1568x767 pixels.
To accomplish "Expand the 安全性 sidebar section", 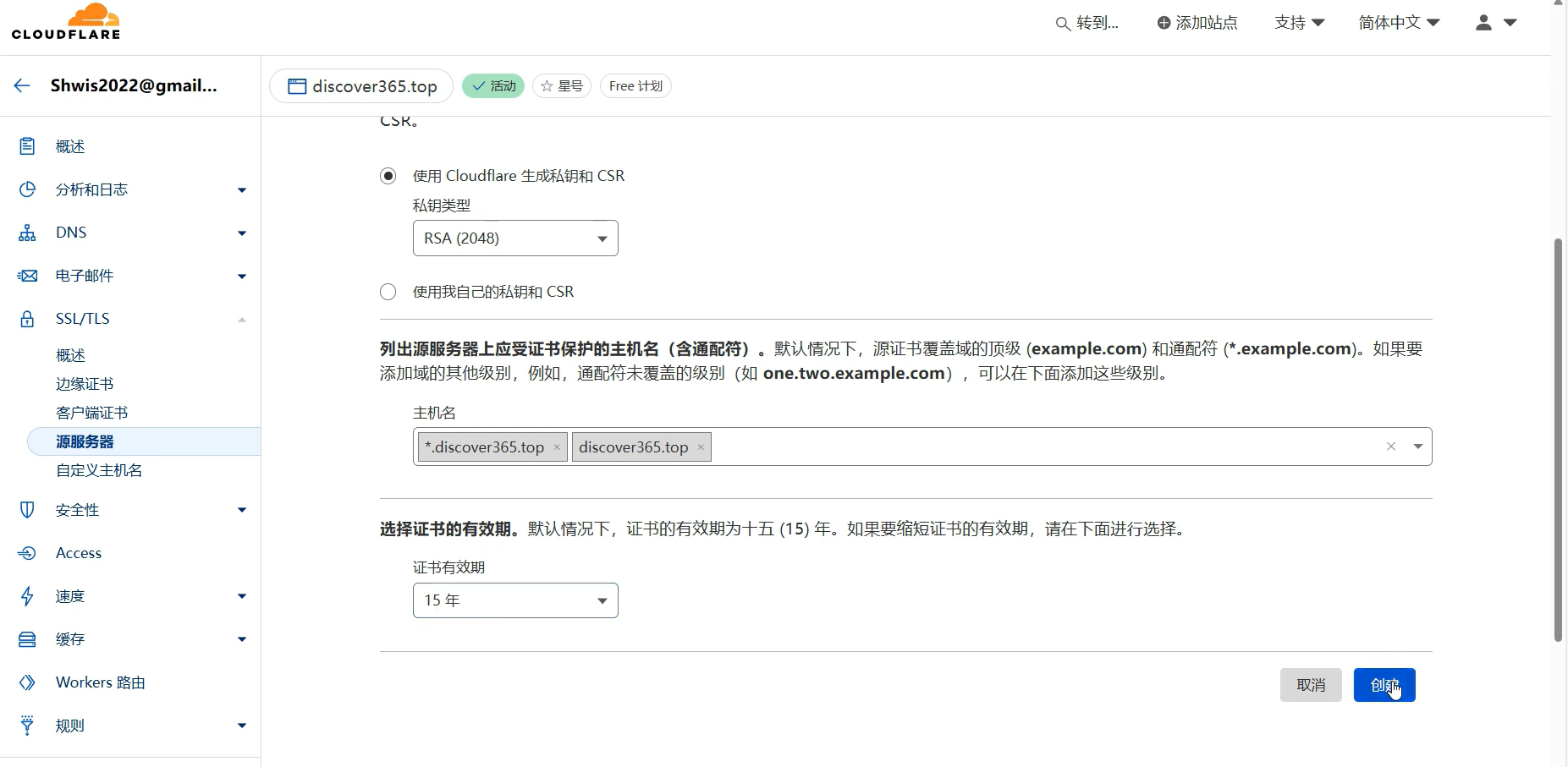I will tap(242, 510).
